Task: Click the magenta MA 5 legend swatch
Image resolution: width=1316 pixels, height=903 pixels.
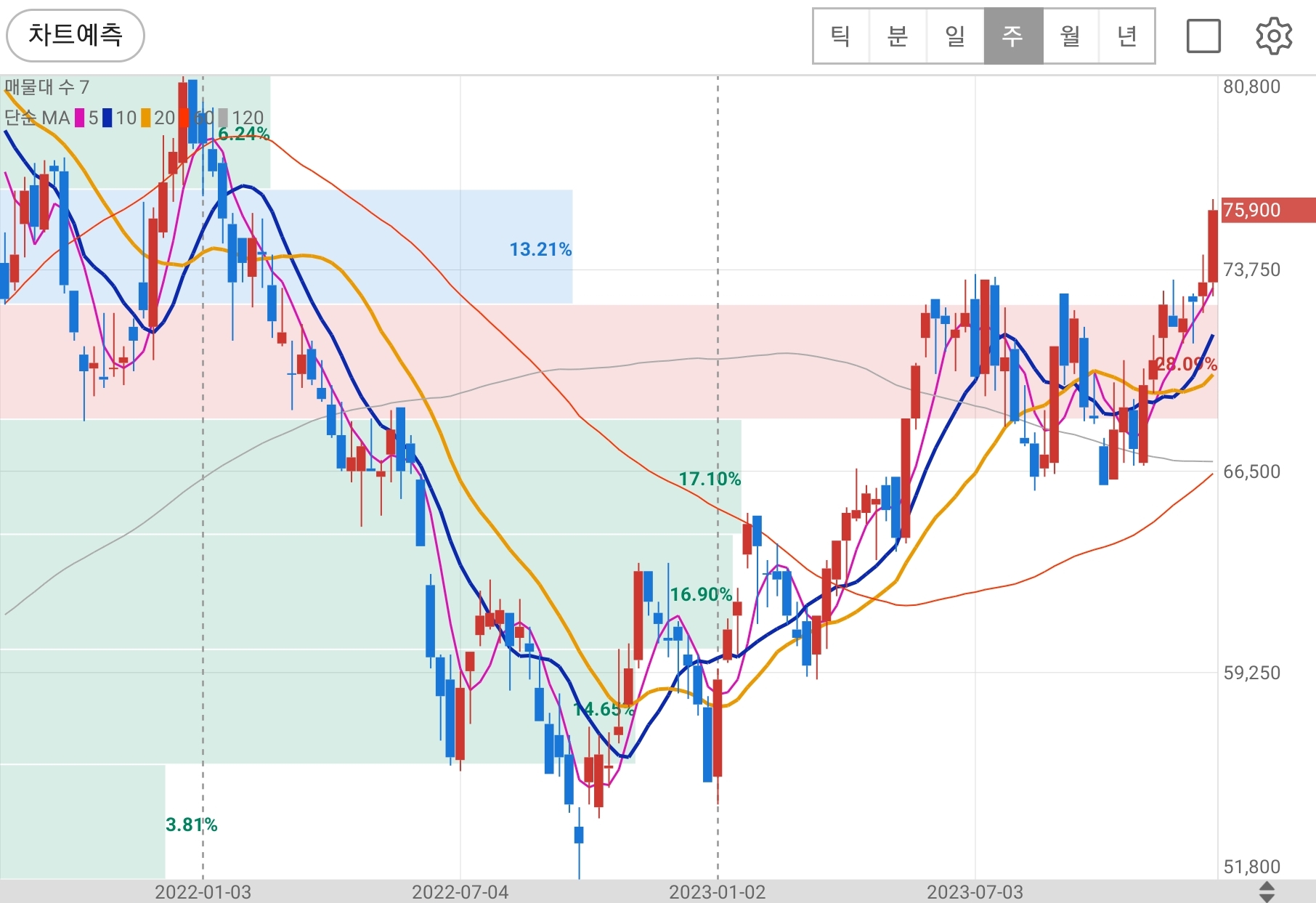Action: (x=79, y=118)
